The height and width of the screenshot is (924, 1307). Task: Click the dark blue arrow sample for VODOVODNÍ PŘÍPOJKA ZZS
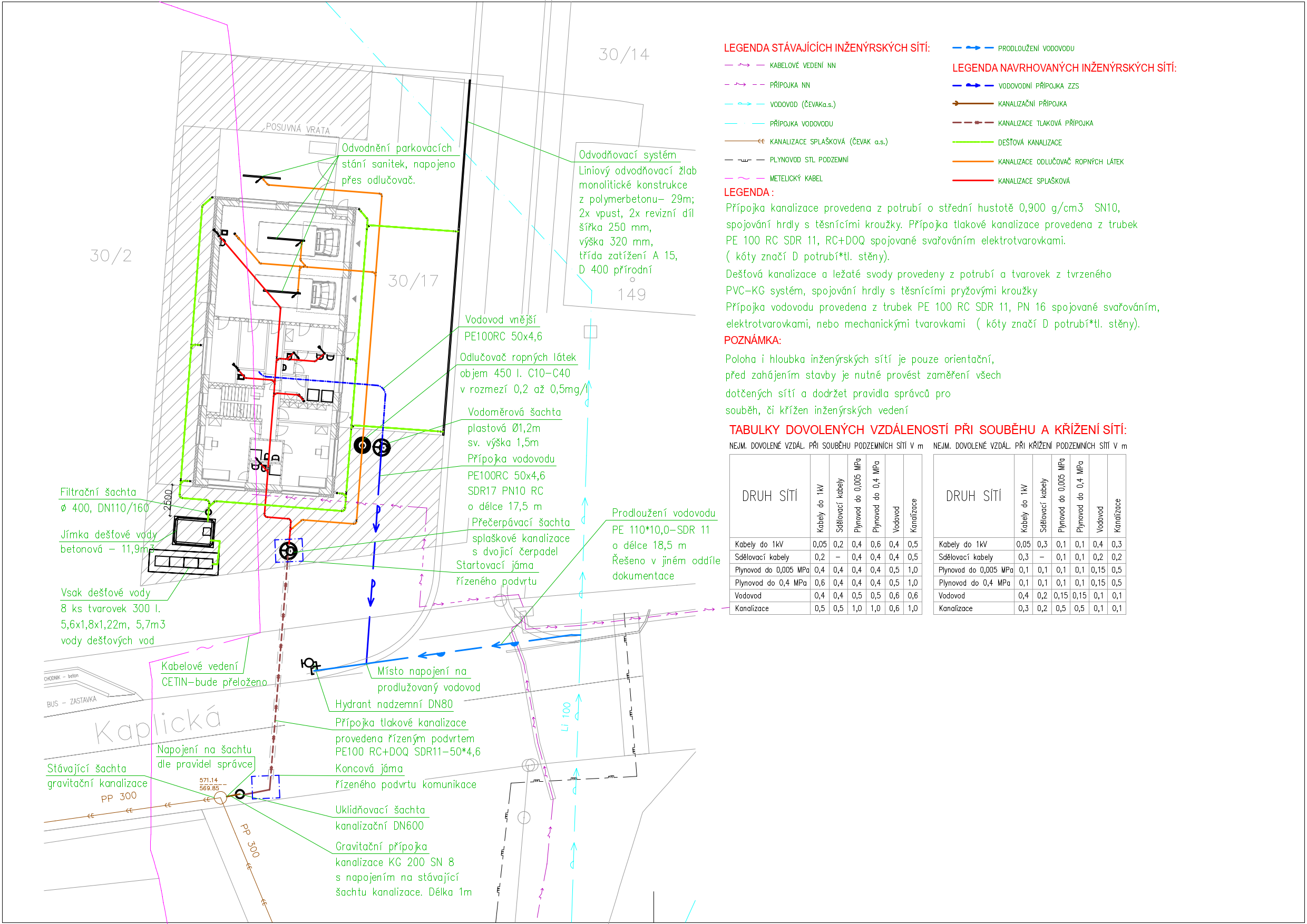(973, 85)
